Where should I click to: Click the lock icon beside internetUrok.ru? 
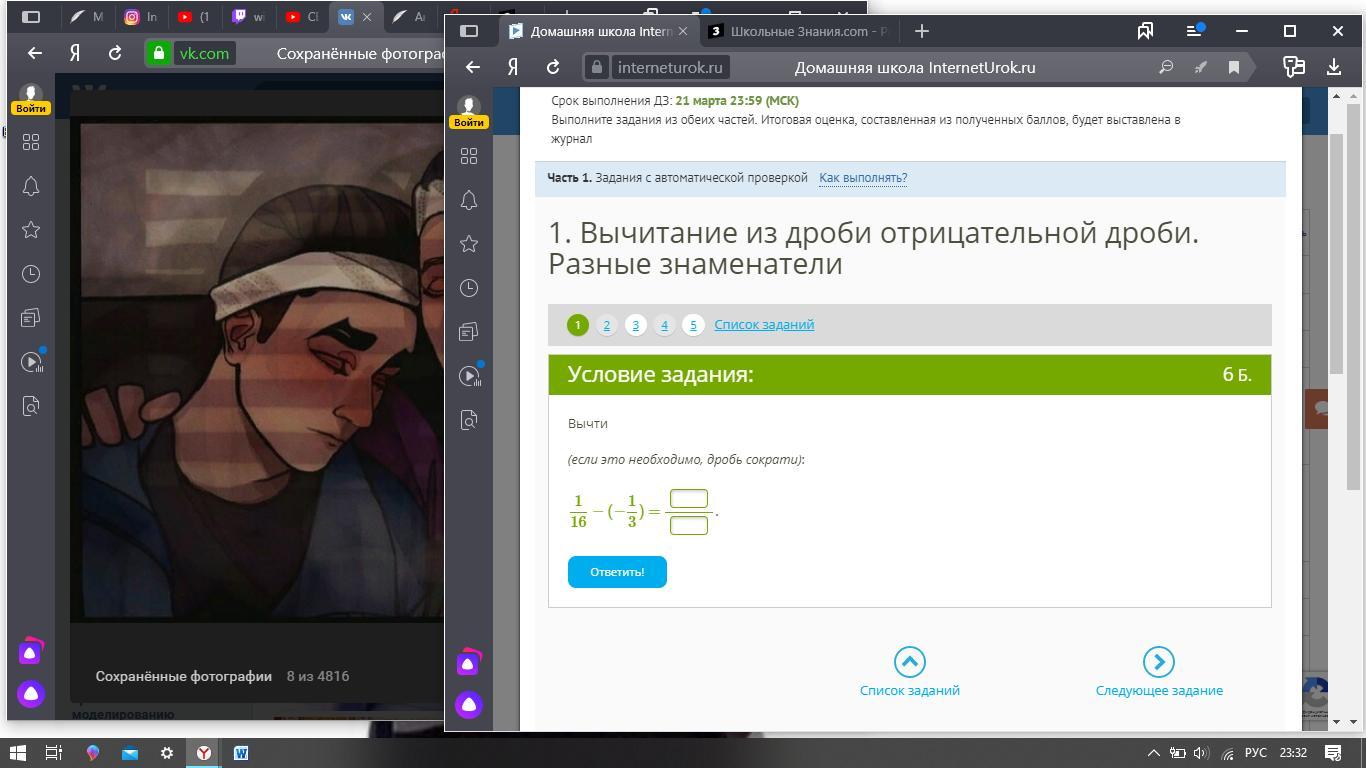click(597, 67)
